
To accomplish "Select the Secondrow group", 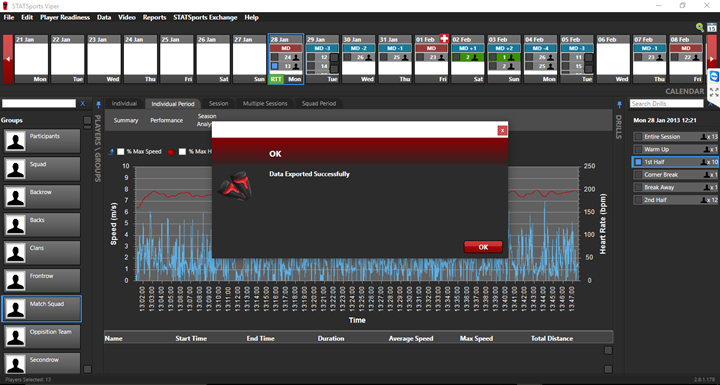I will click(42, 363).
